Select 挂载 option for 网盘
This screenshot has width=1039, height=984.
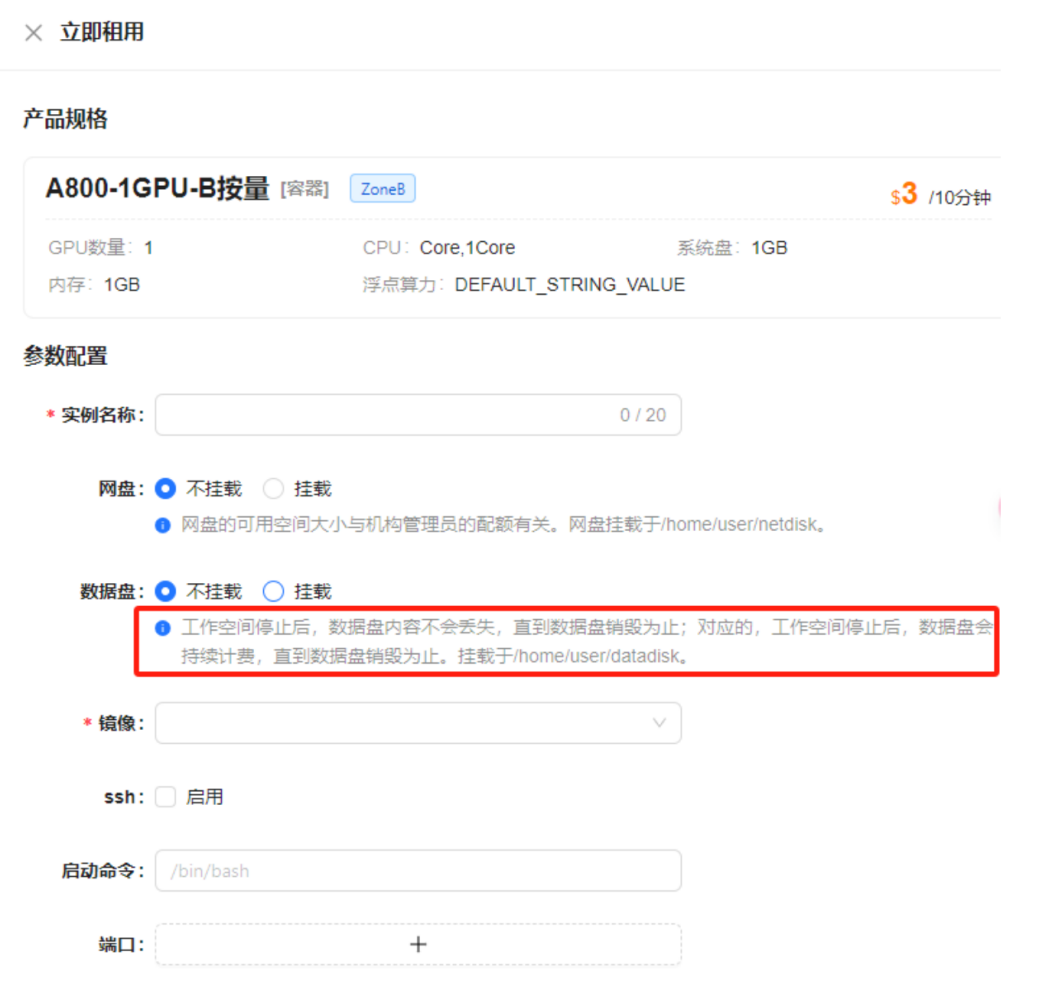(x=273, y=489)
